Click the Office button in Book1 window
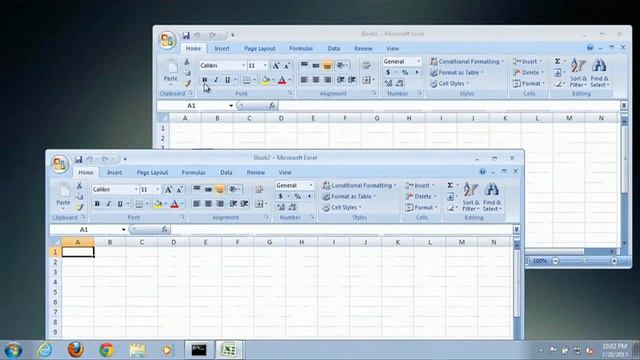This screenshot has width=640, height=360. point(167,40)
